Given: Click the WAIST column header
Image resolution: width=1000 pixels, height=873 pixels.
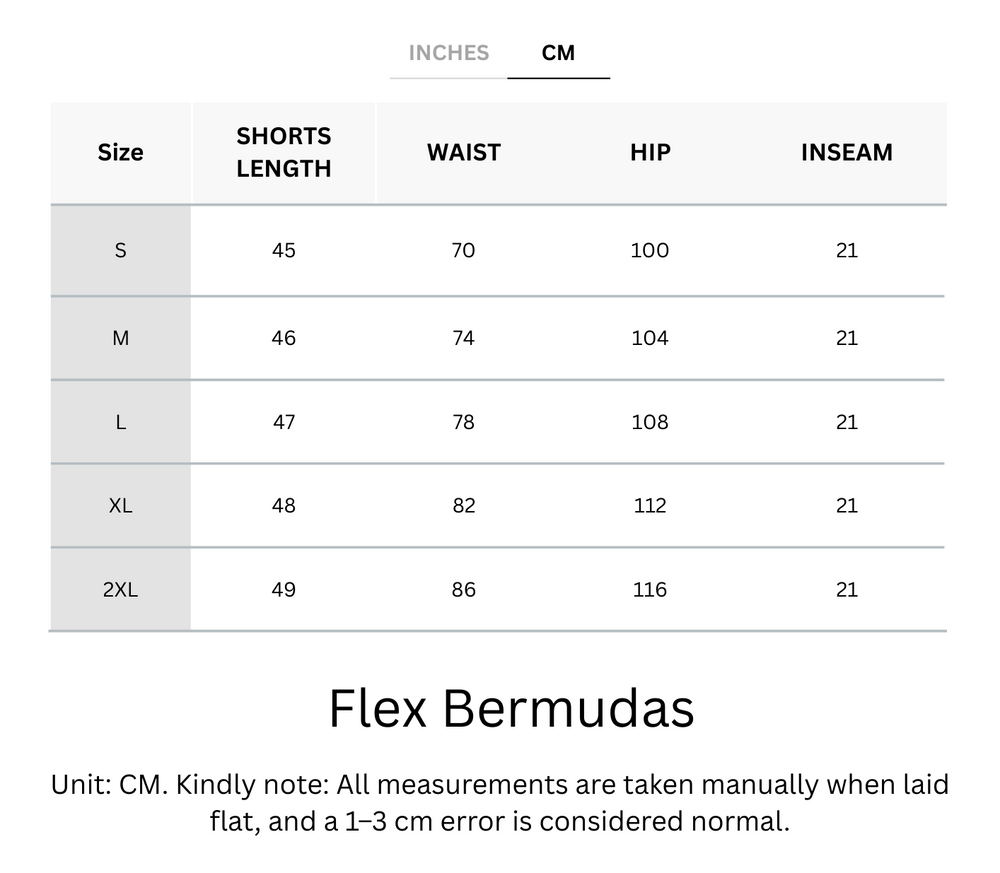Looking at the screenshot, I should 464,152.
